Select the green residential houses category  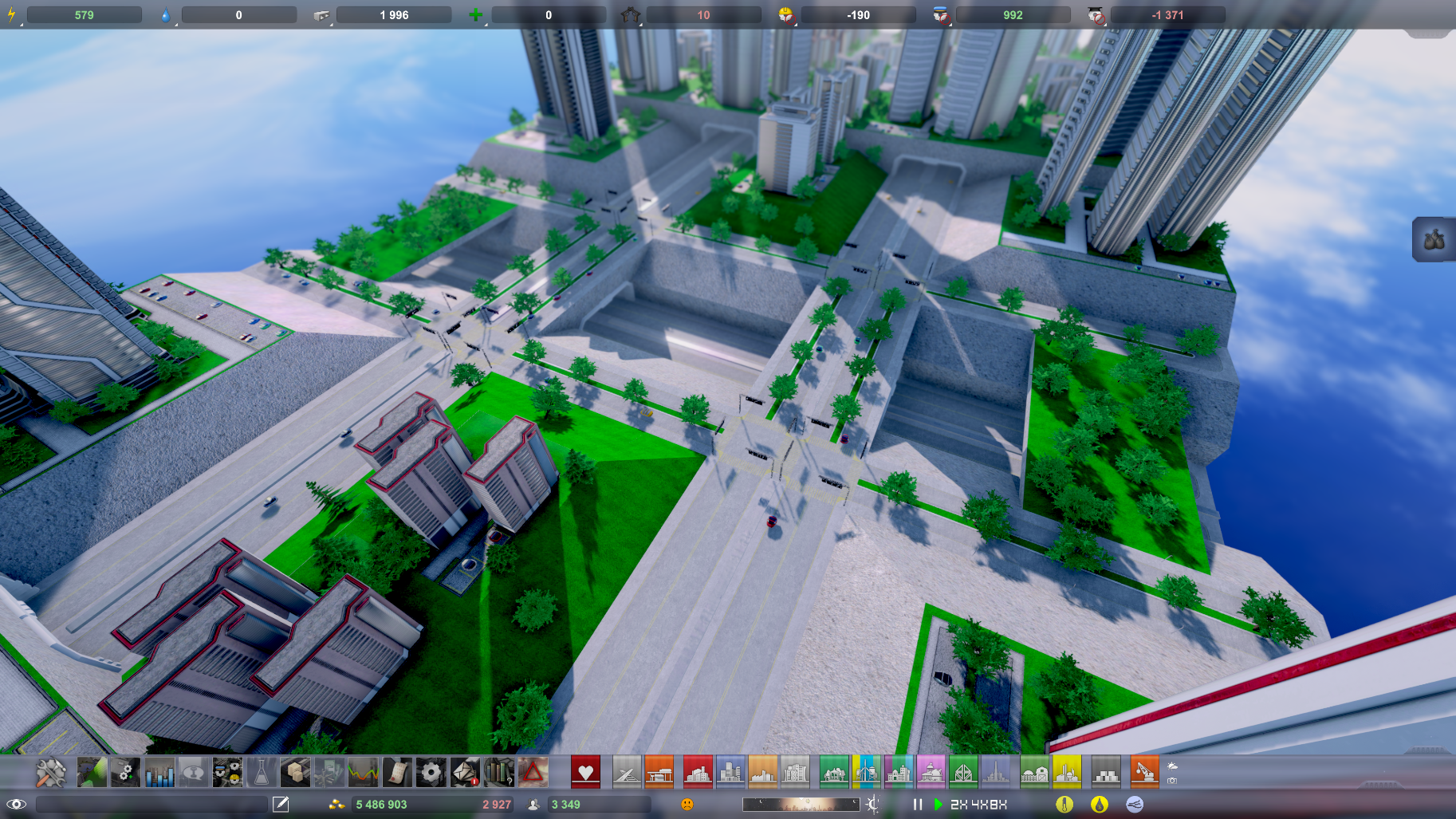(x=833, y=772)
